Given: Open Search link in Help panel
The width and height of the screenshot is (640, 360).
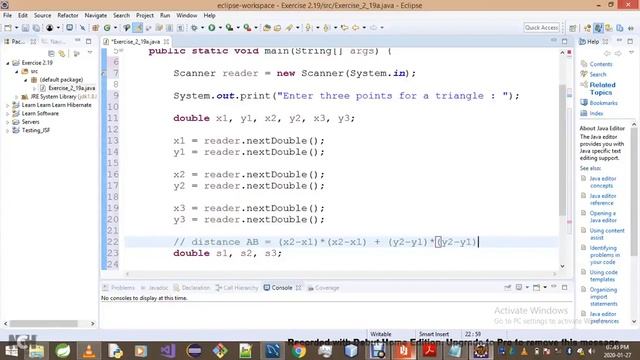Looking at the screenshot, I should [x=598, y=74].
